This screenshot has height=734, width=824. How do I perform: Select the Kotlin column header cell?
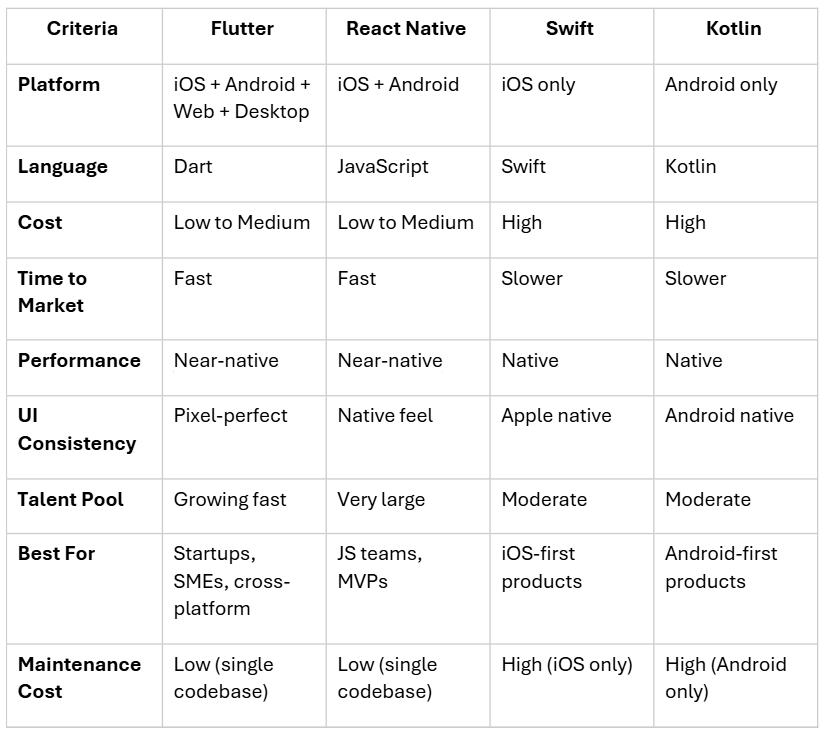click(x=733, y=29)
